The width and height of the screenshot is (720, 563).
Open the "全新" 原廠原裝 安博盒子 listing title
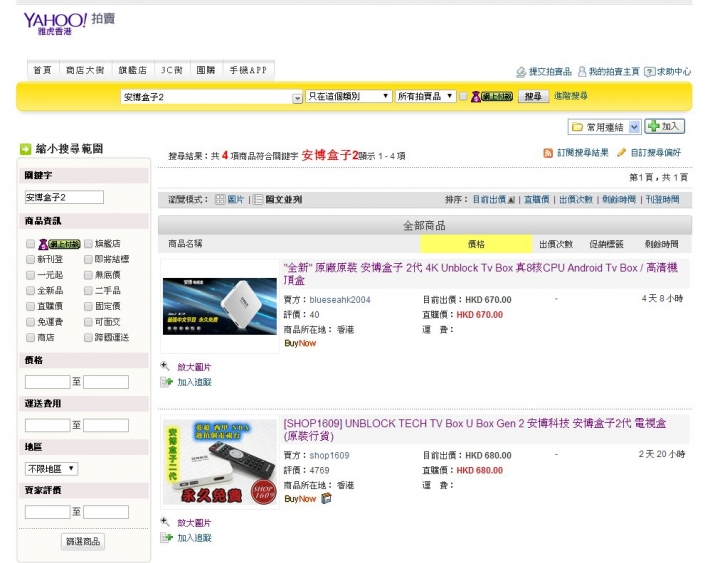point(480,274)
